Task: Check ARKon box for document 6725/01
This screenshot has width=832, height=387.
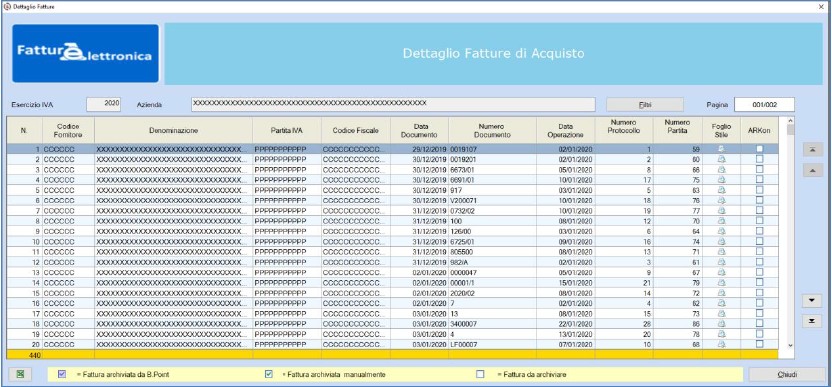Action: 760,242
